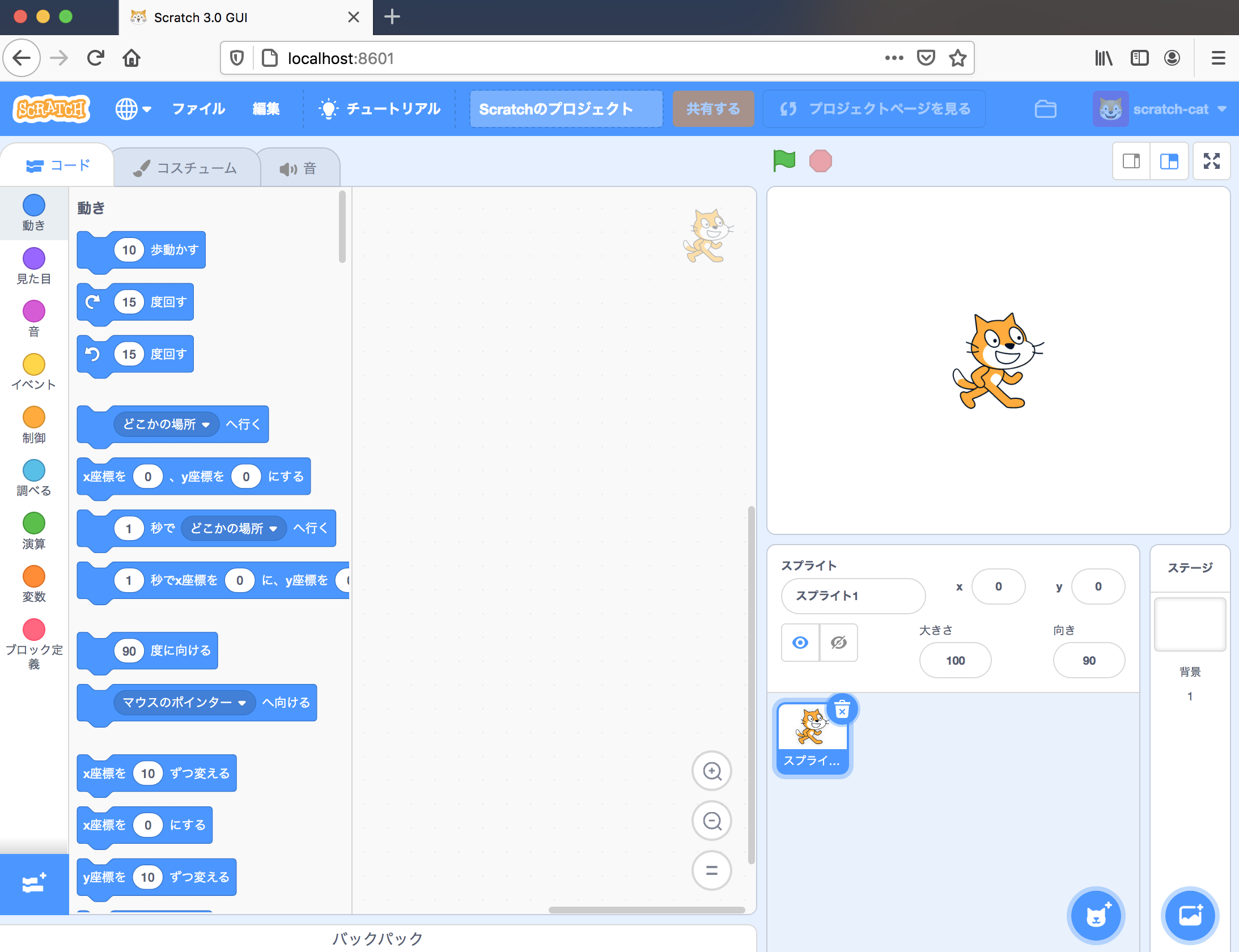Expand どこかの場所 dropdown in へ行く block
1239x952 pixels.
coord(205,424)
